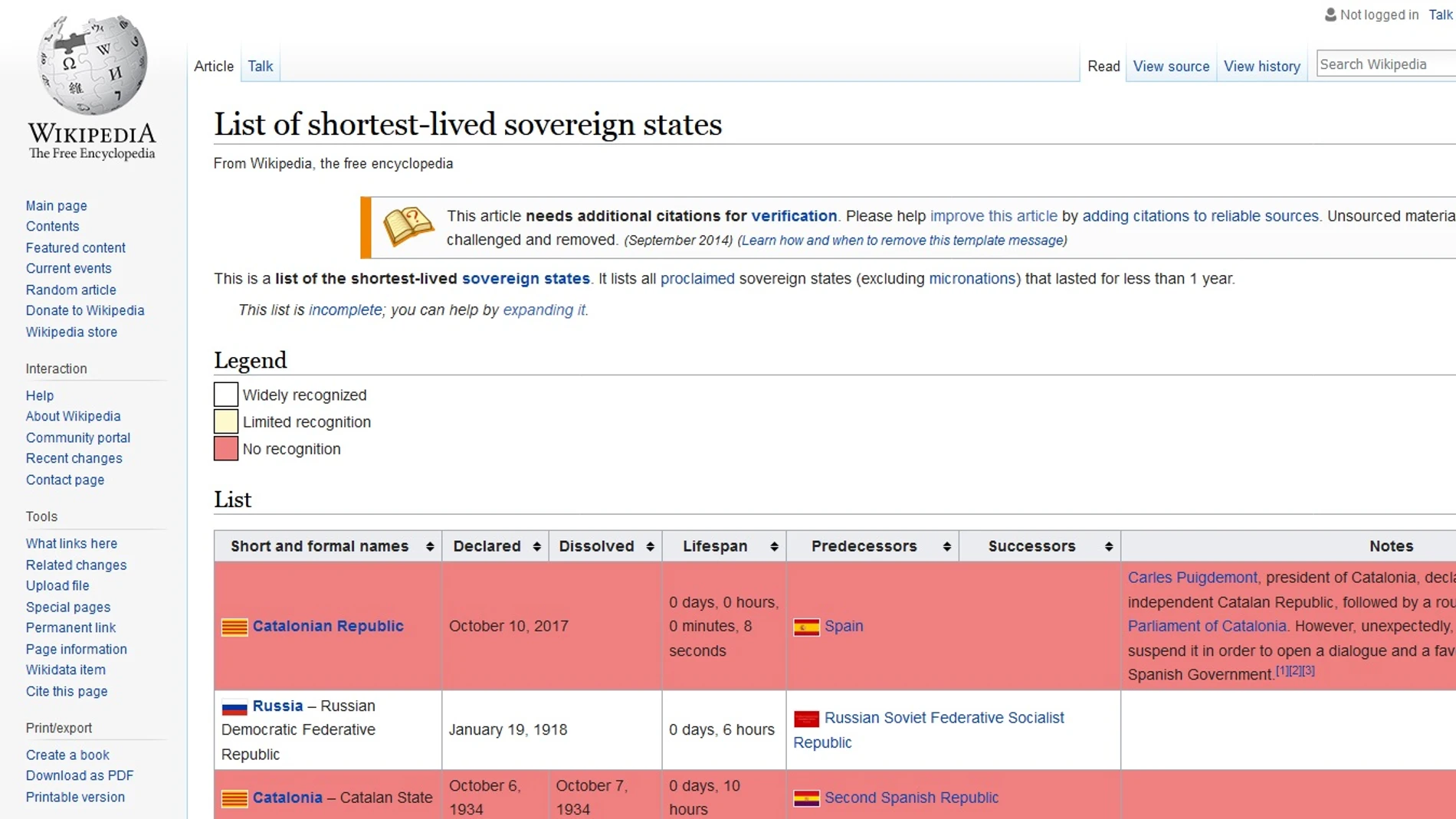Click the Catalonian Republic flag icon
1456x819 pixels.
pyautogui.click(x=234, y=627)
